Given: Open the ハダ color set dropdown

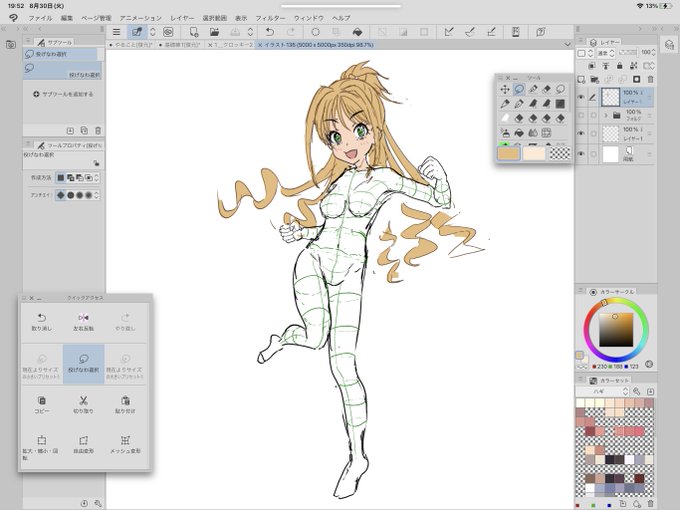Looking at the screenshot, I should click(602, 391).
